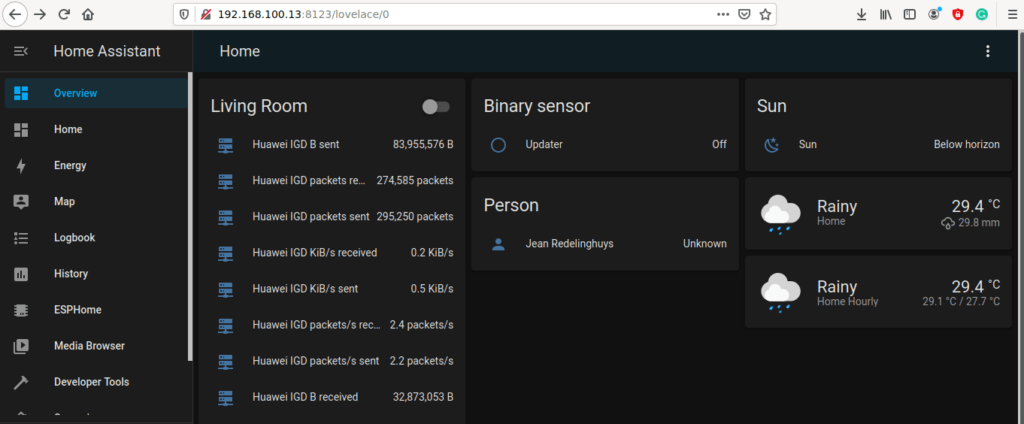Open ESPHome chip icon in sidebar
The image size is (1024, 424).
[21, 310]
